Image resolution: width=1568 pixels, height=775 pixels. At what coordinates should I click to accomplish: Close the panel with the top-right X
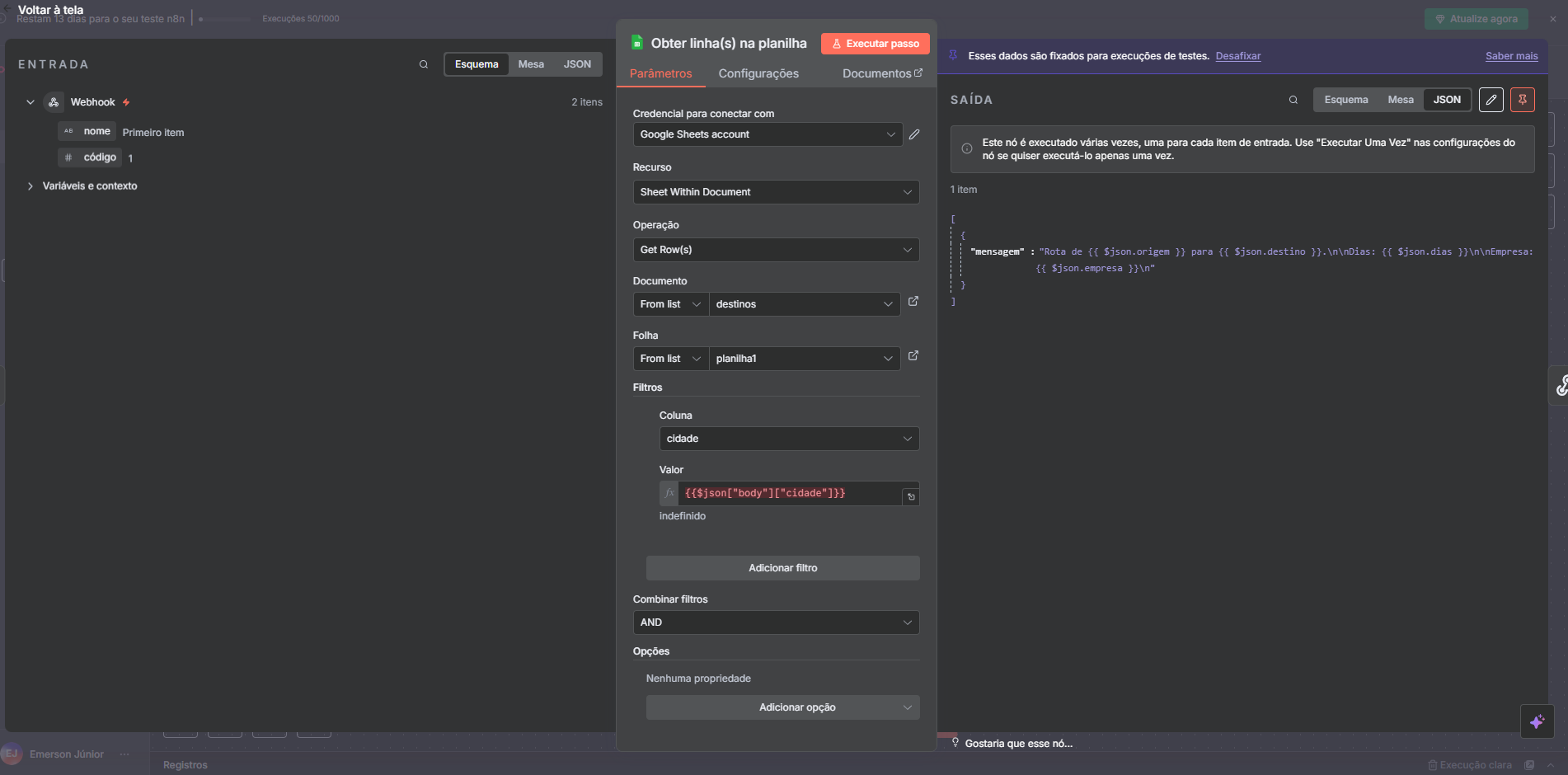click(x=1553, y=19)
